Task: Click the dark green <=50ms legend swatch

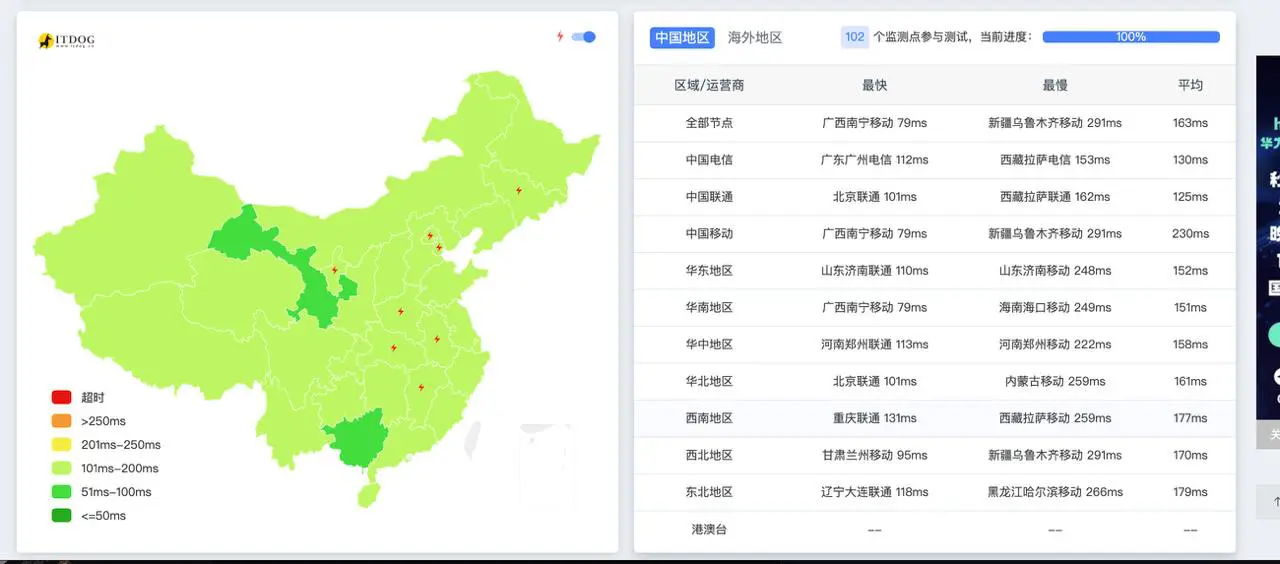Action: (61, 516)
